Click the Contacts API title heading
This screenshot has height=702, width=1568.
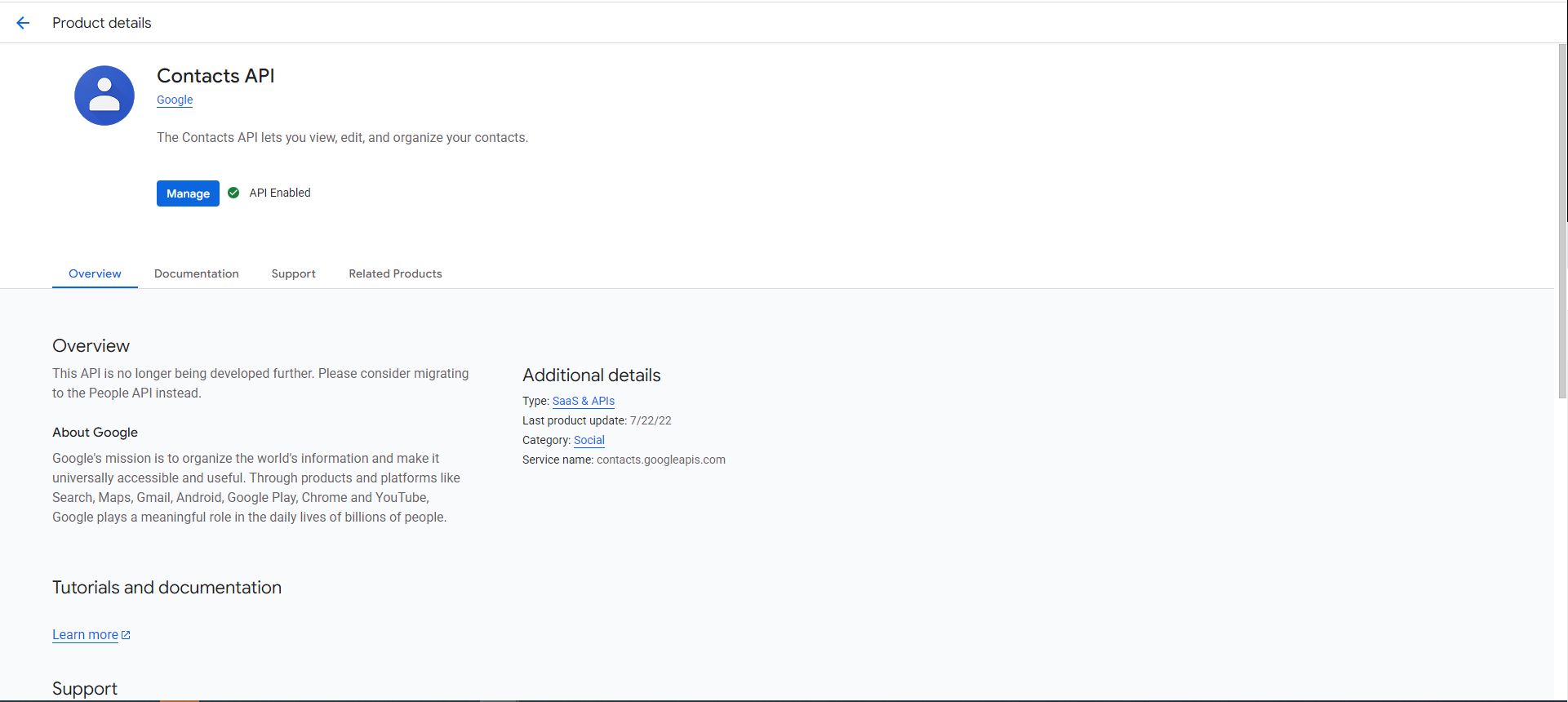[215, 76]
